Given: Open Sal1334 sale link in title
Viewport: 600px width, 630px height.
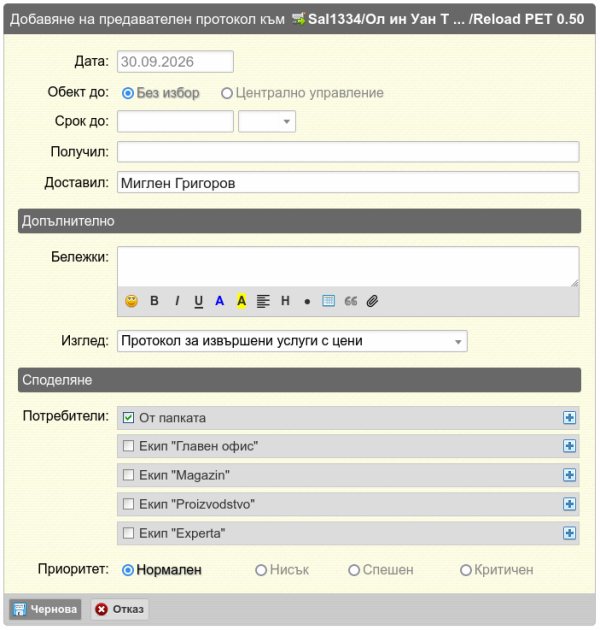Looking at the screenshot, I should [446, 19].
